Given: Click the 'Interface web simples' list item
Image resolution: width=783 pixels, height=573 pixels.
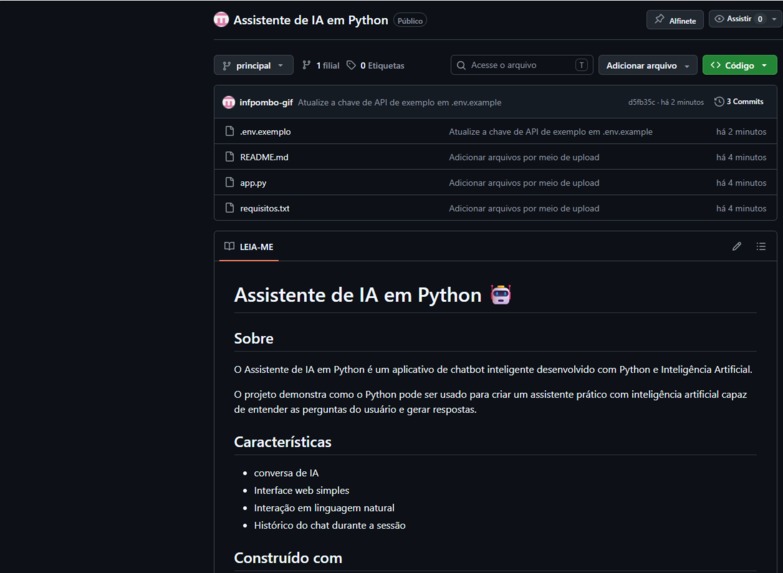Looking at the screenshot, I should 302,491.
